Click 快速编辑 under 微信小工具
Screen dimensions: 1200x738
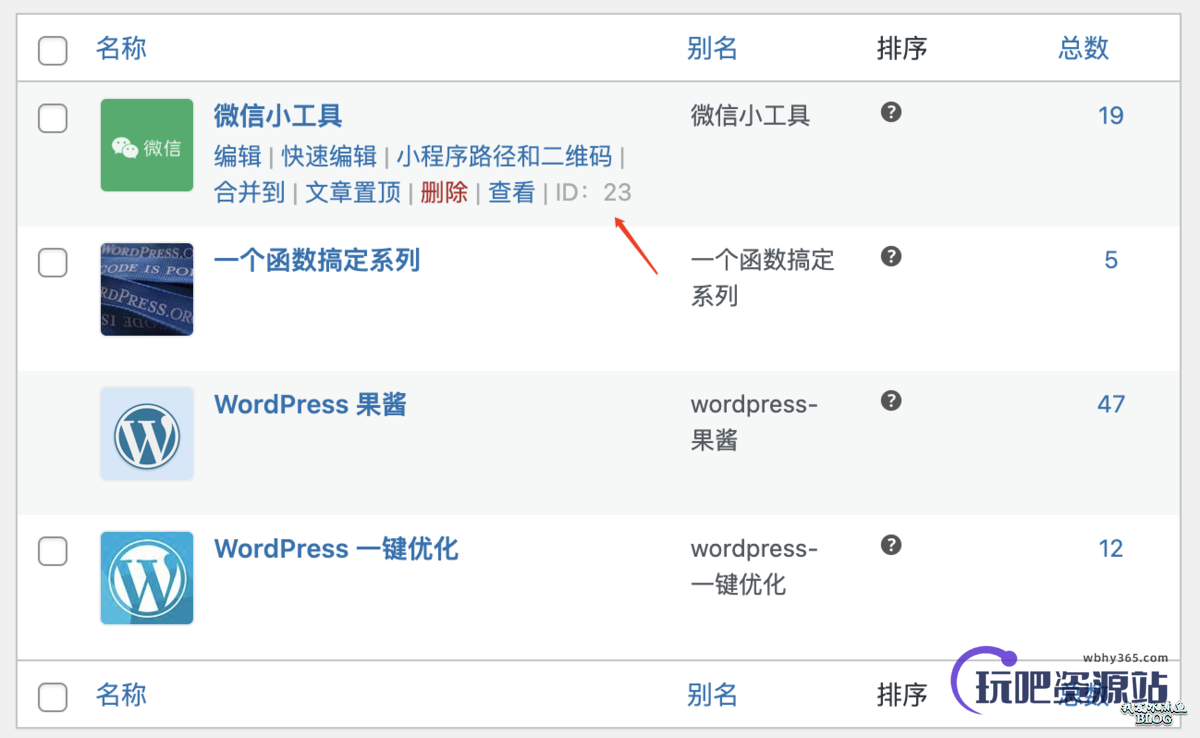329,157
